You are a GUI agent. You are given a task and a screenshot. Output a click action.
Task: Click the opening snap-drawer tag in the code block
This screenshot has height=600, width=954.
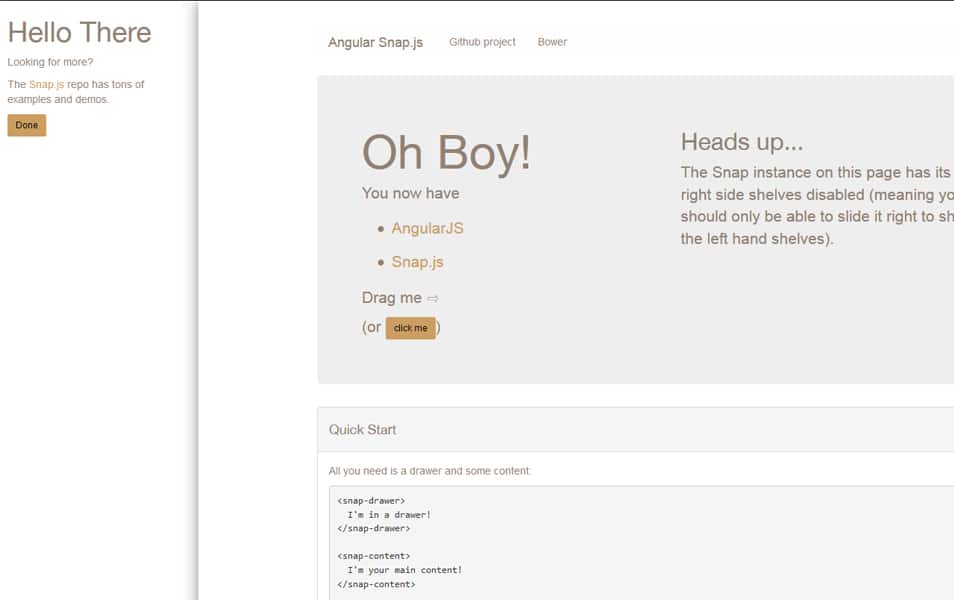[371, 500]
